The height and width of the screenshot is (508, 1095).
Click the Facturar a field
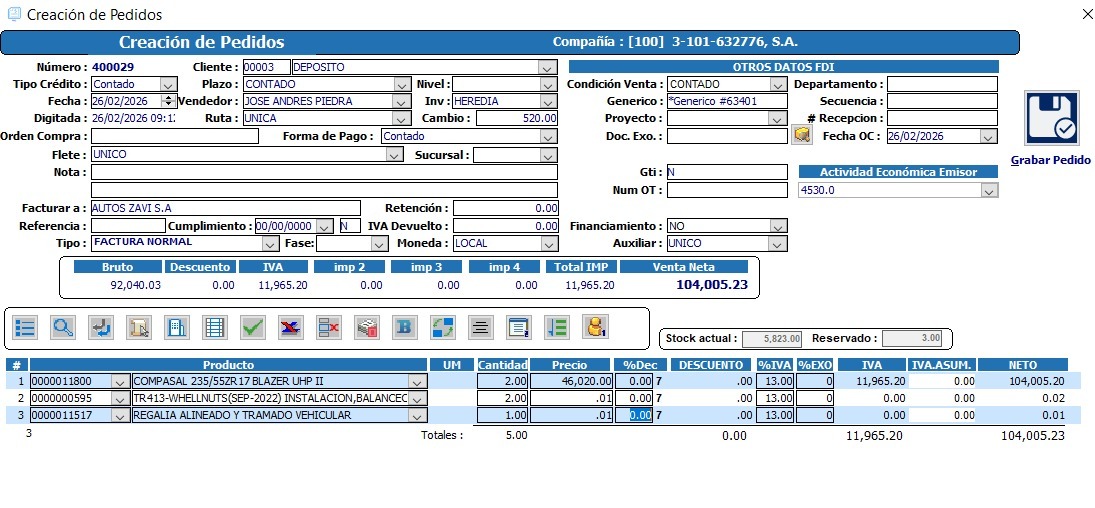pos(226,208)
